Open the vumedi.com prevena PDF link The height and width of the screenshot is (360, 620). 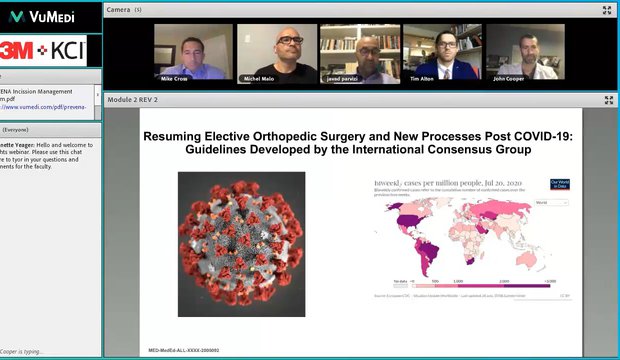43,107
